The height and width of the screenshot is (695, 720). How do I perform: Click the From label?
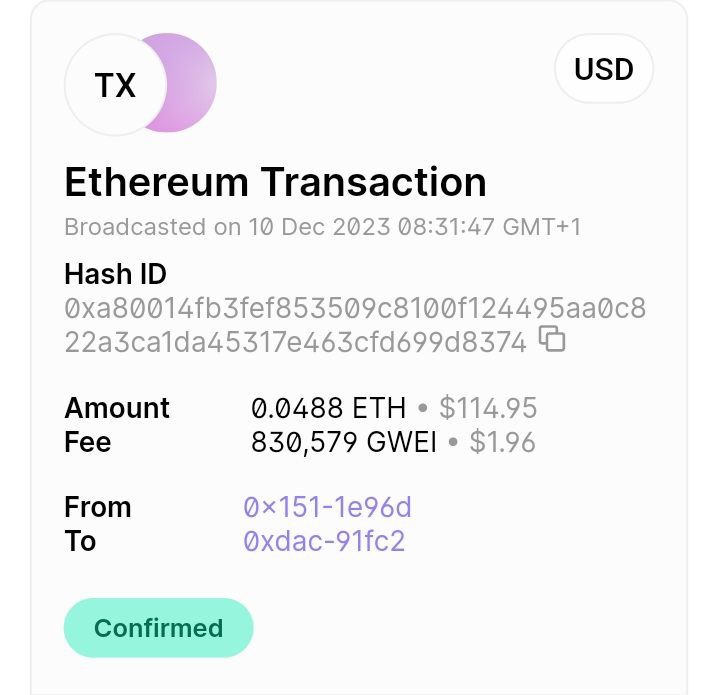(98, 507)
